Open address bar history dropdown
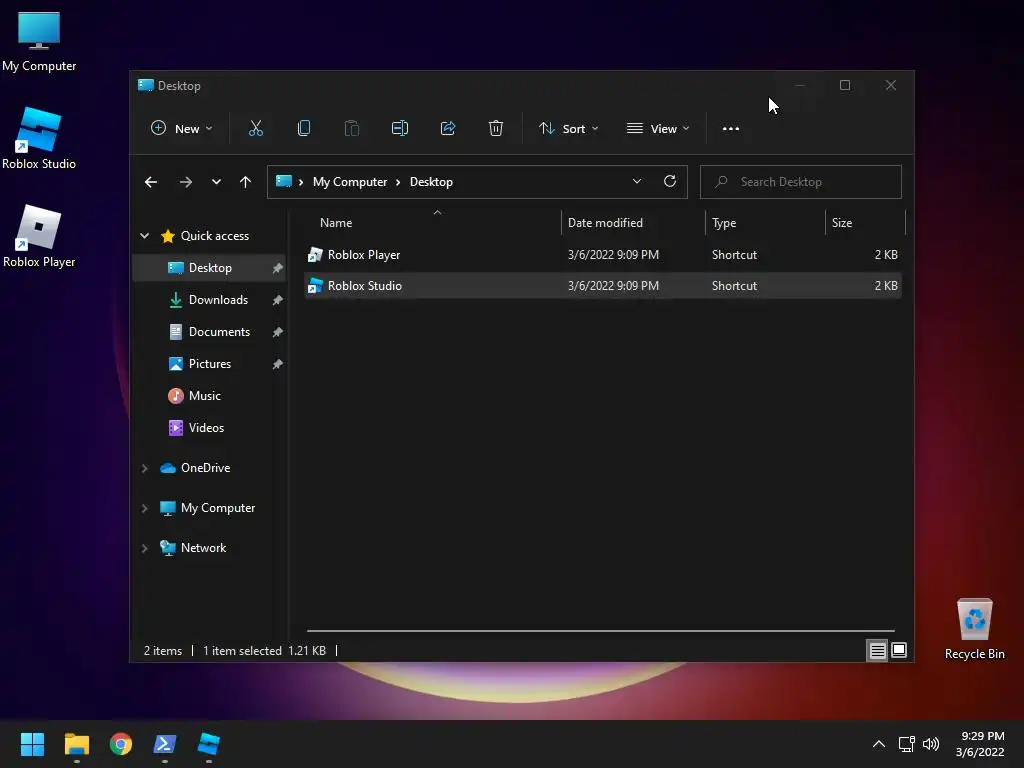 (x=637, y=182)
